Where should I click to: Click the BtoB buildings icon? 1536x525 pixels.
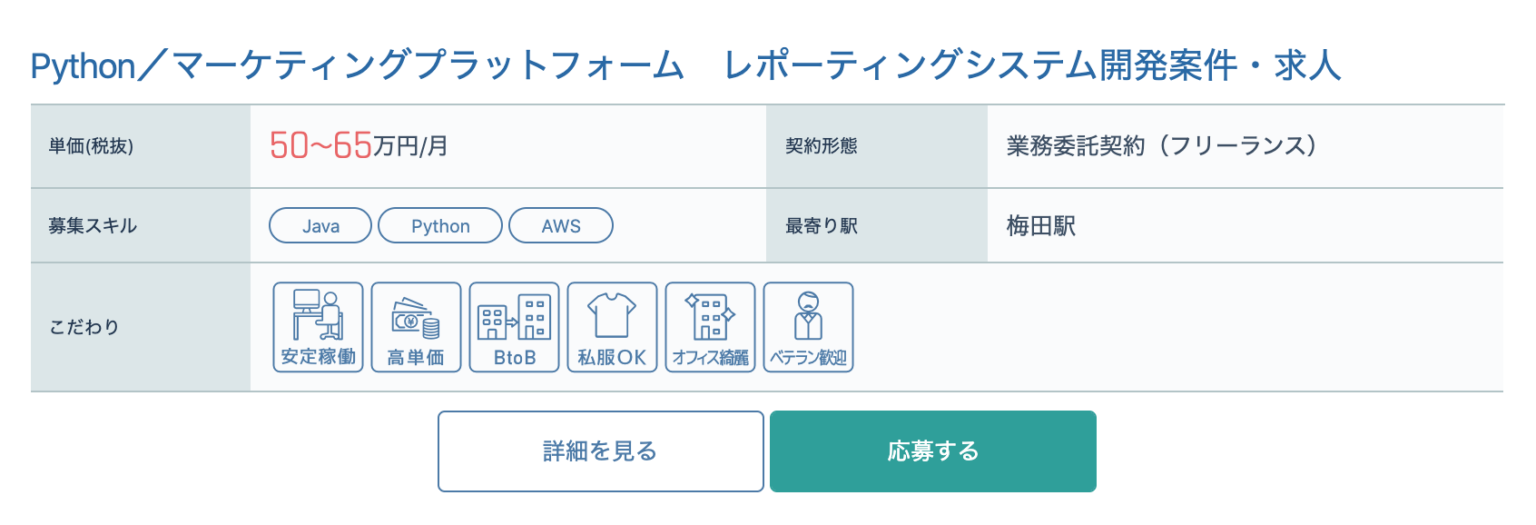click(x=514, y=327)
